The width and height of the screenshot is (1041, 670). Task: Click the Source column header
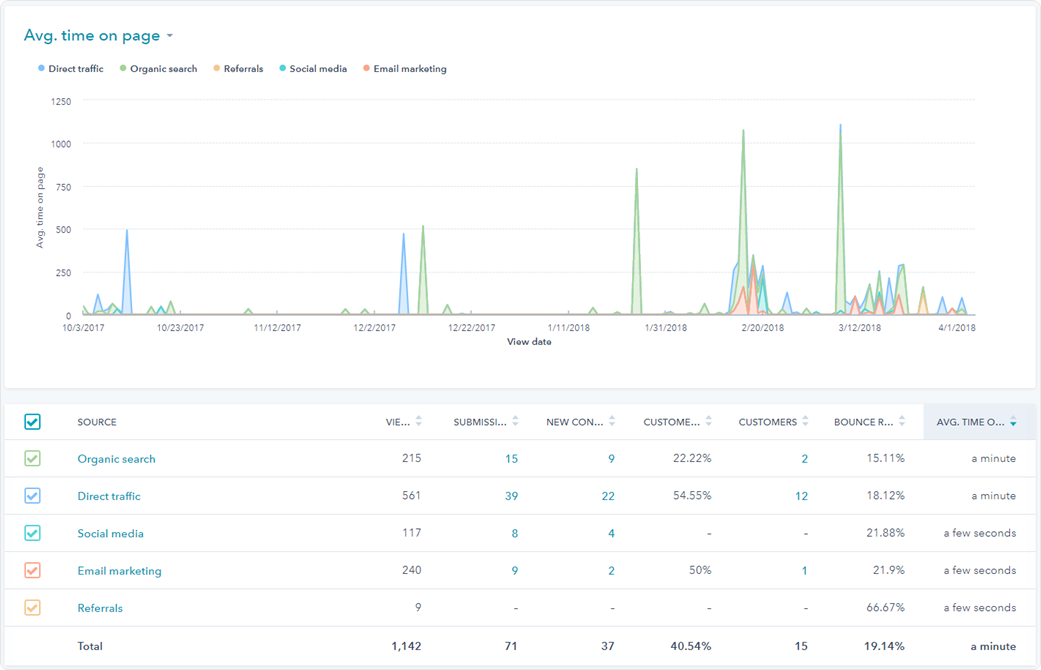point(97,422)
